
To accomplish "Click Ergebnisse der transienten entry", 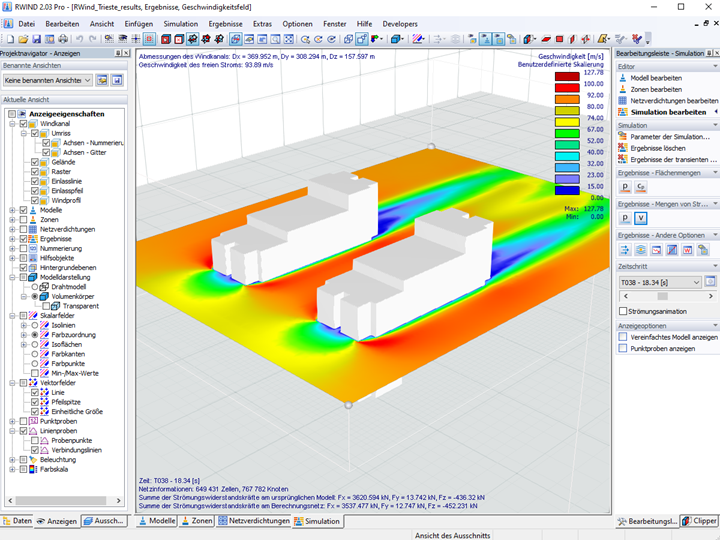I will coord(668,159).
